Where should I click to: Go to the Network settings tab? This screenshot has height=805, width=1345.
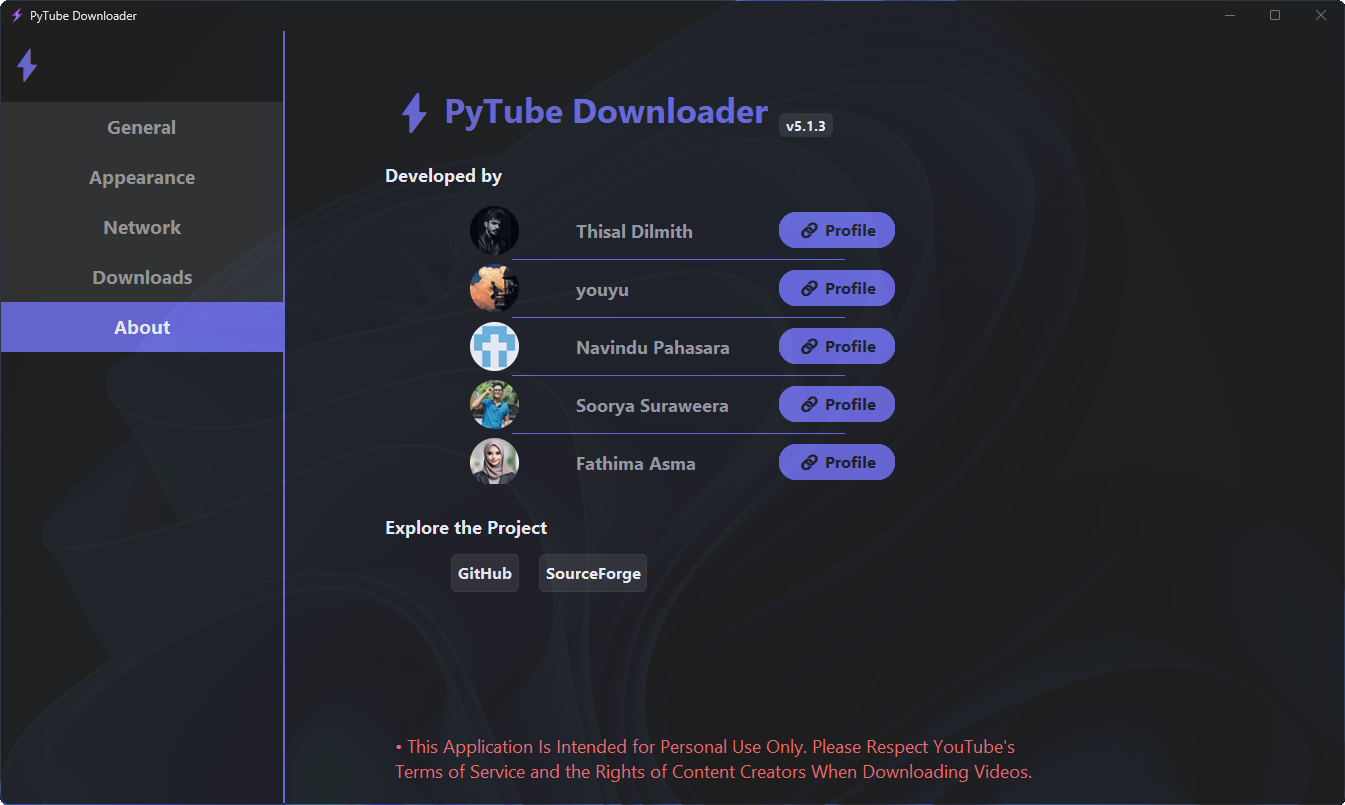pyautogui.click(x=142, y=227)
